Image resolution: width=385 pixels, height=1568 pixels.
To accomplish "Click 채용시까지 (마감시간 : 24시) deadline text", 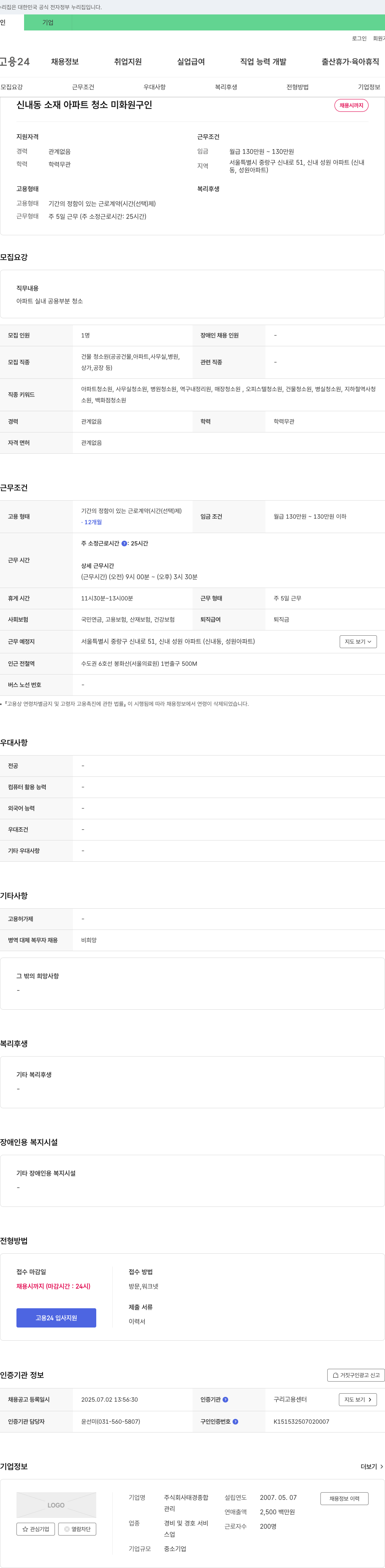I will [53, 1286].
